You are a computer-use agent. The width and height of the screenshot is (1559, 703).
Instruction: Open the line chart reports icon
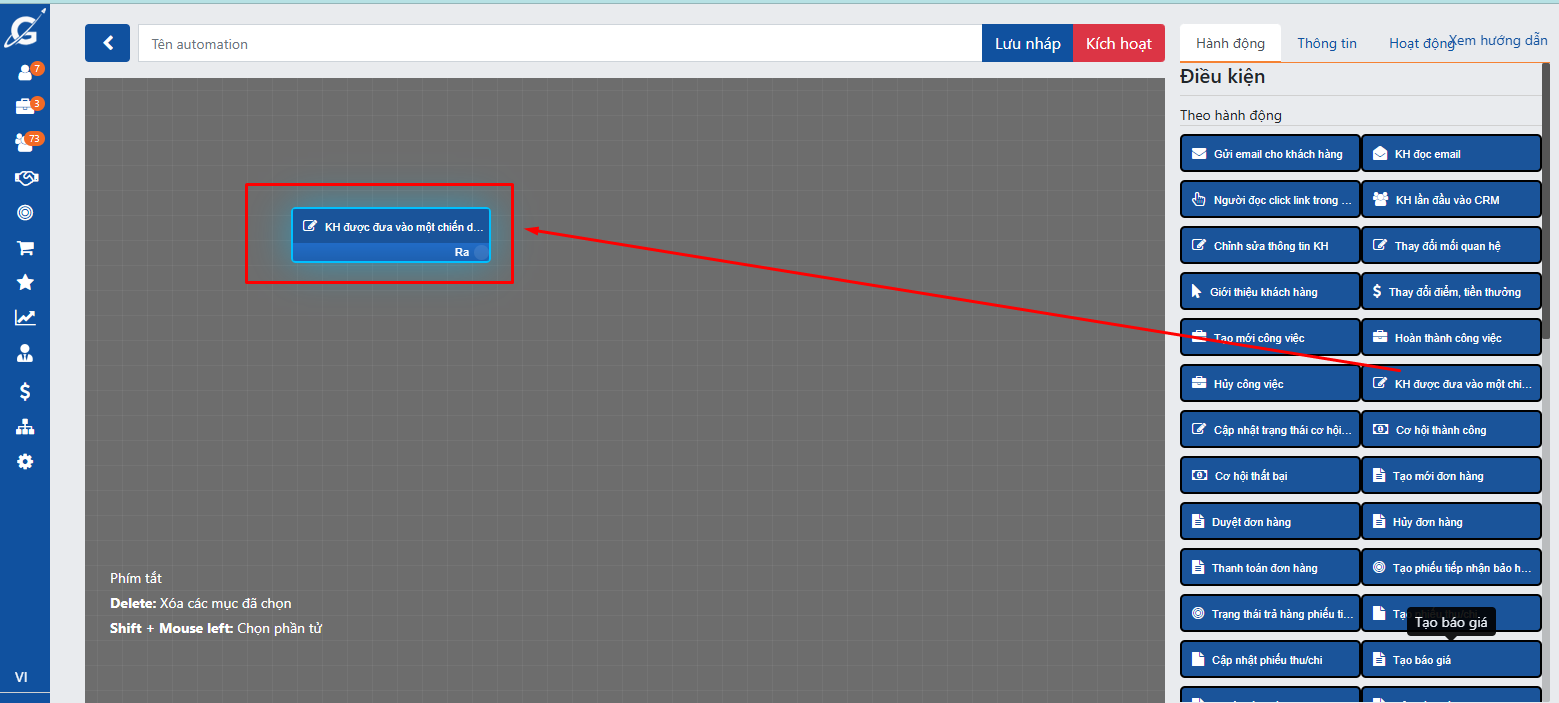[x=25, y=318]
